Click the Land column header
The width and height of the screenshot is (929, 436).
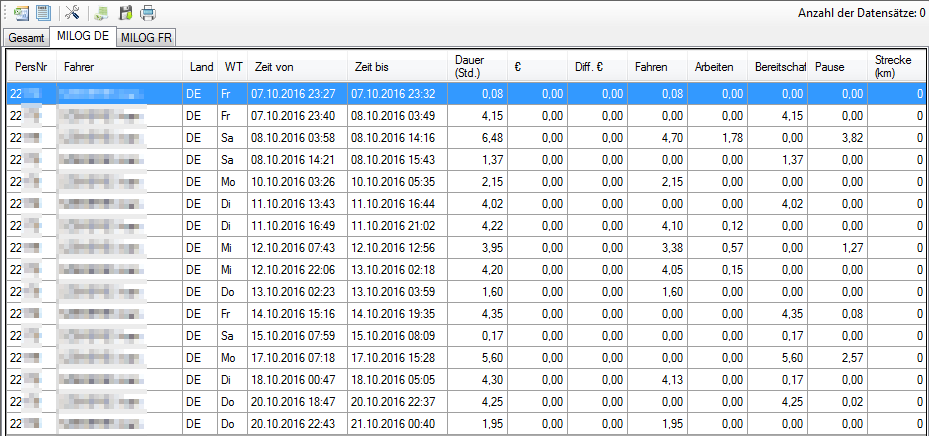(x=201, y=67)
